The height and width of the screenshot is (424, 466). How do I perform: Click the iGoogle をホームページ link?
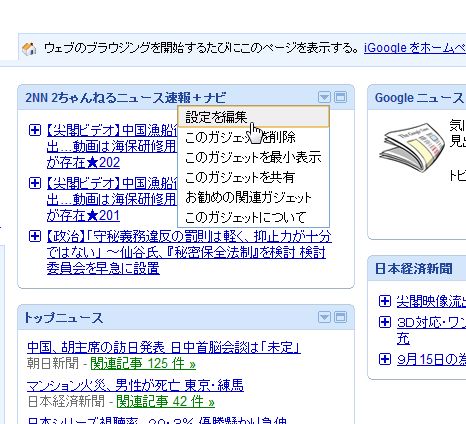415,48
